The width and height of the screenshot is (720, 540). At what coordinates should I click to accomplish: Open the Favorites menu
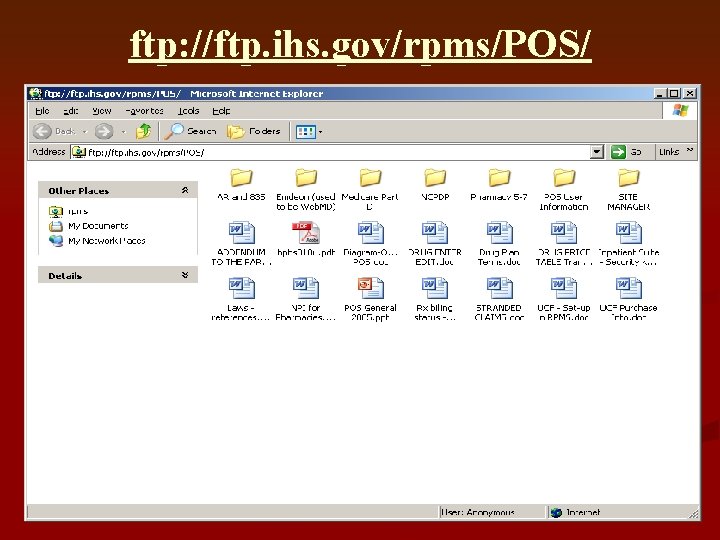pos(144,111)
